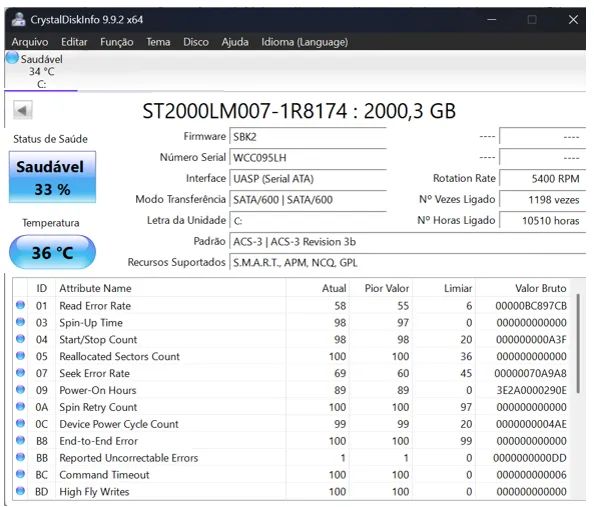Click the Saudável 33 % health status button
Screen dimensions: 594x507
[x=52, y=177]
